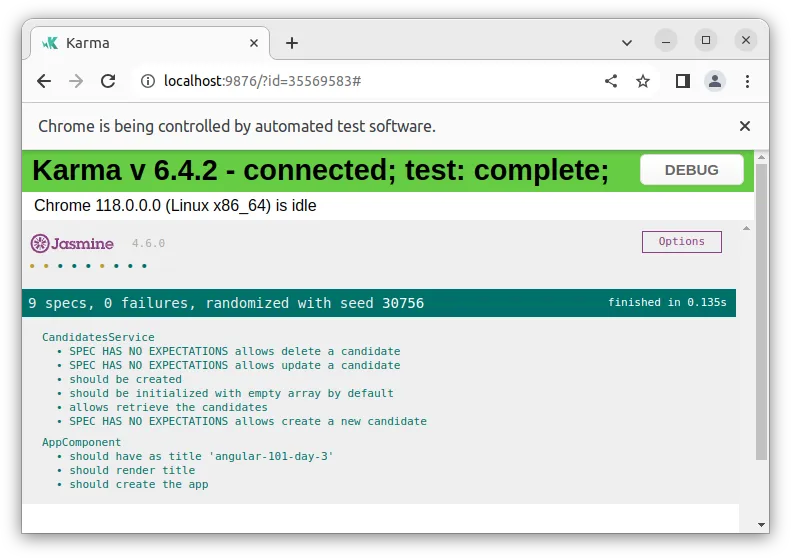Click 'finished in 0.135s' text
The width and height of the screenshot is (791, 558).
pos(667,302)
